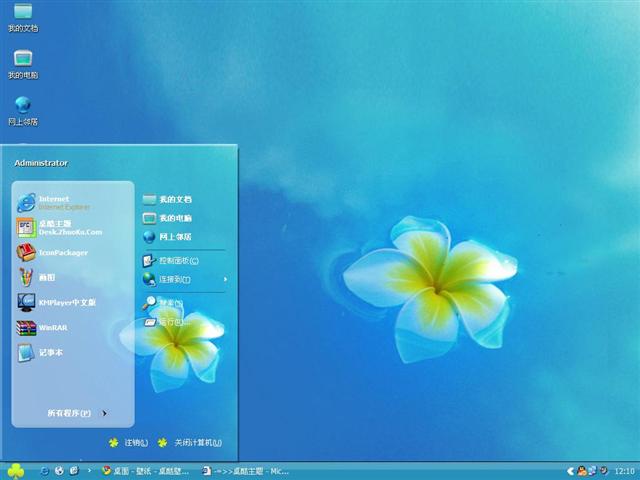This screenshot has height=480, width=640.
Task: Switch to the ->>>桌酷主题 - Mic... taskbar window
Action: pyautogui.click(x=246, y=471)
